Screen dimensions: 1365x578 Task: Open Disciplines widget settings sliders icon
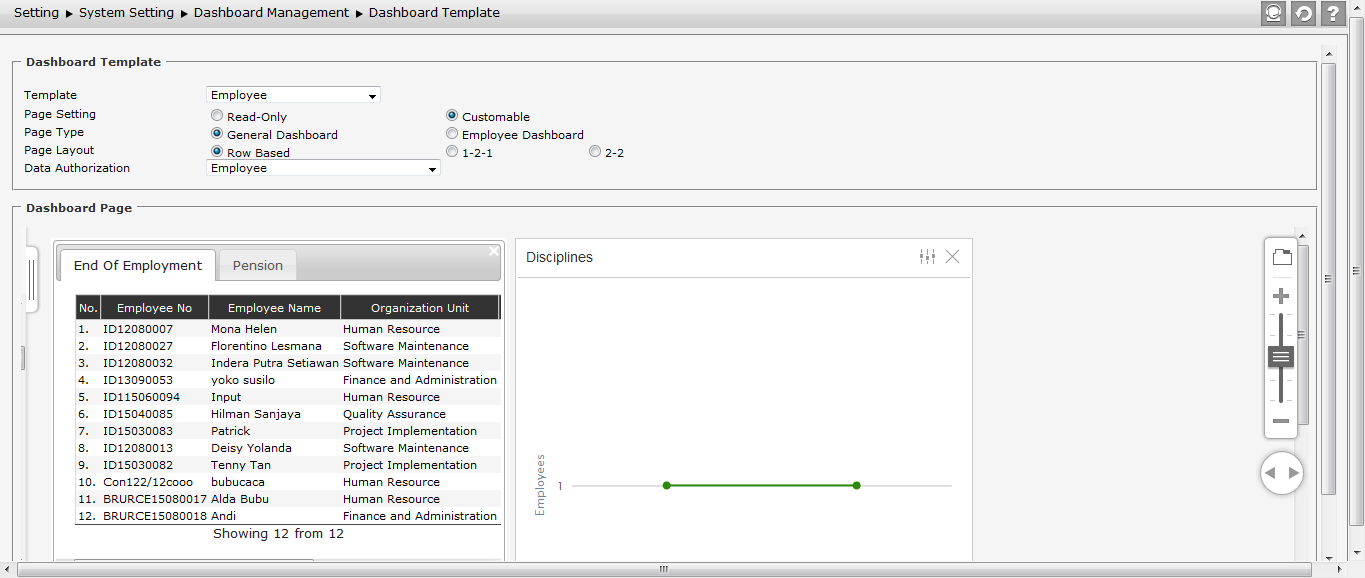pos(927,257)
